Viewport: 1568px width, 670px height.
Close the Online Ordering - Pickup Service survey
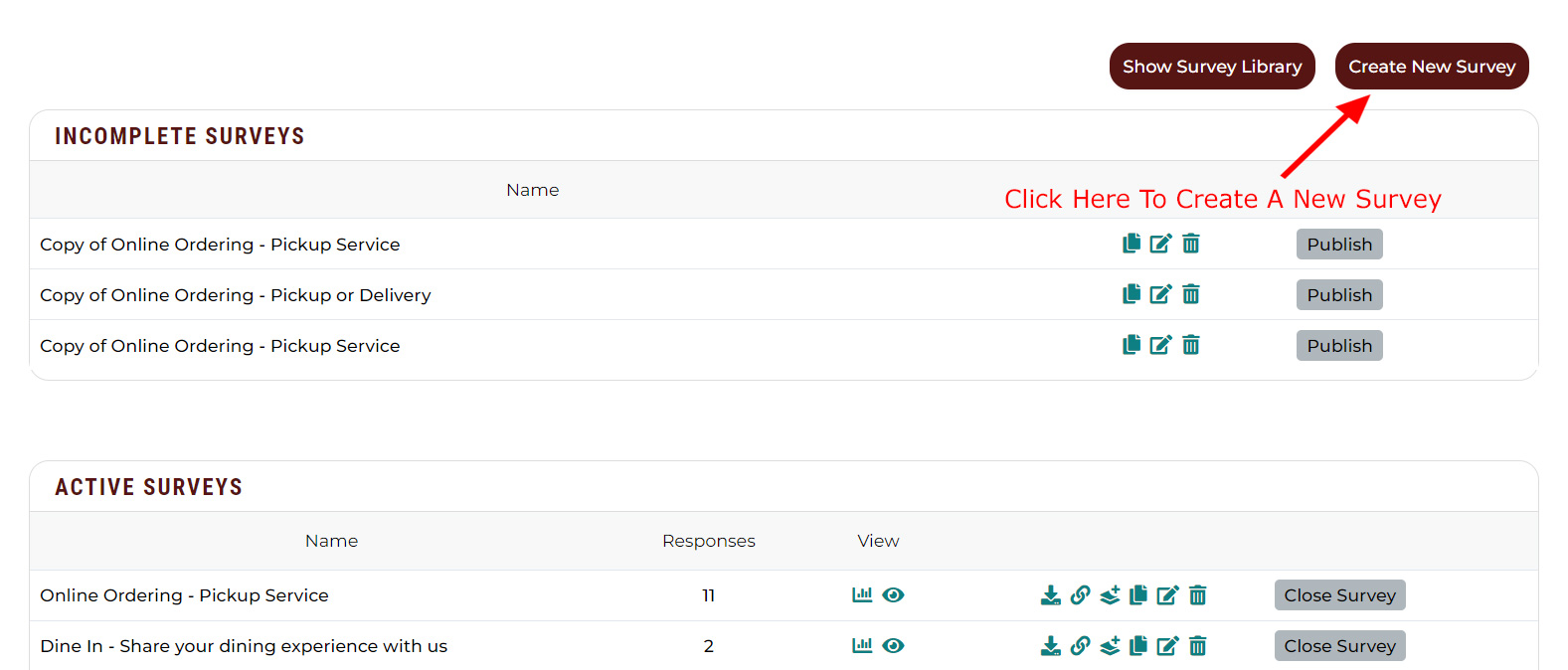[x=1340, y=594]
